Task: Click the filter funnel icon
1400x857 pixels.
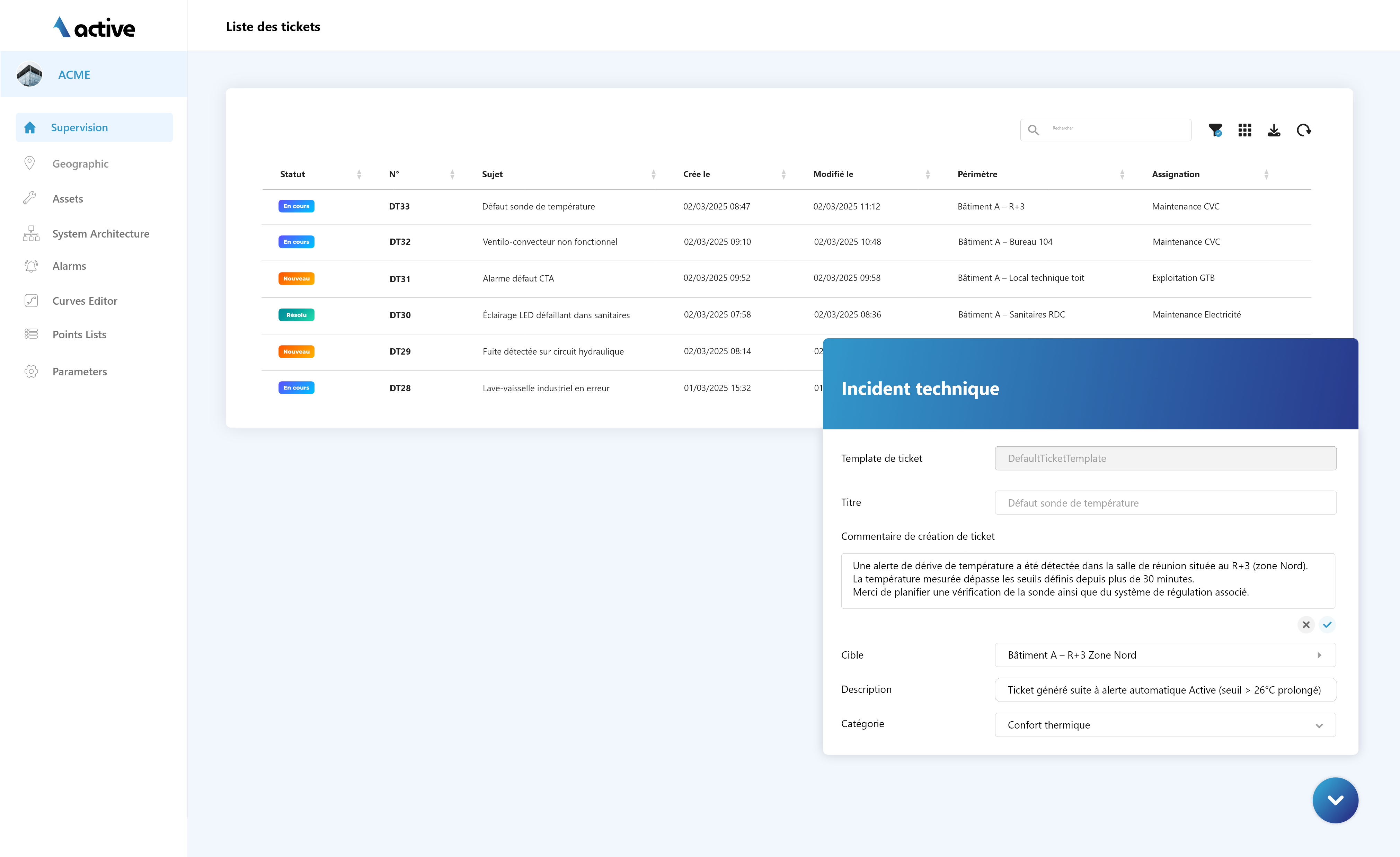Action: coord(1215,130)
